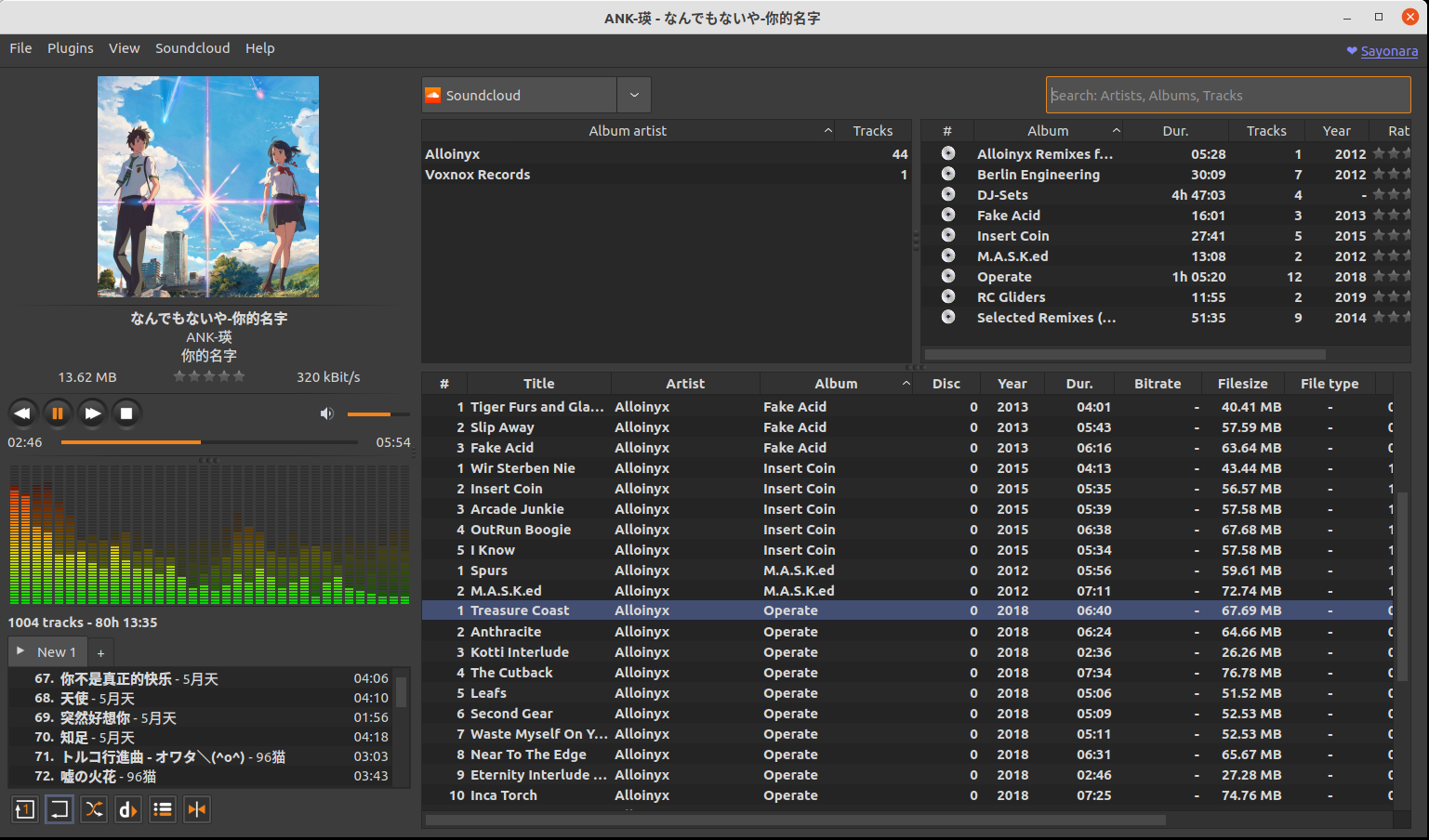Sort track table by Bitrate header

coord(1158,384)
